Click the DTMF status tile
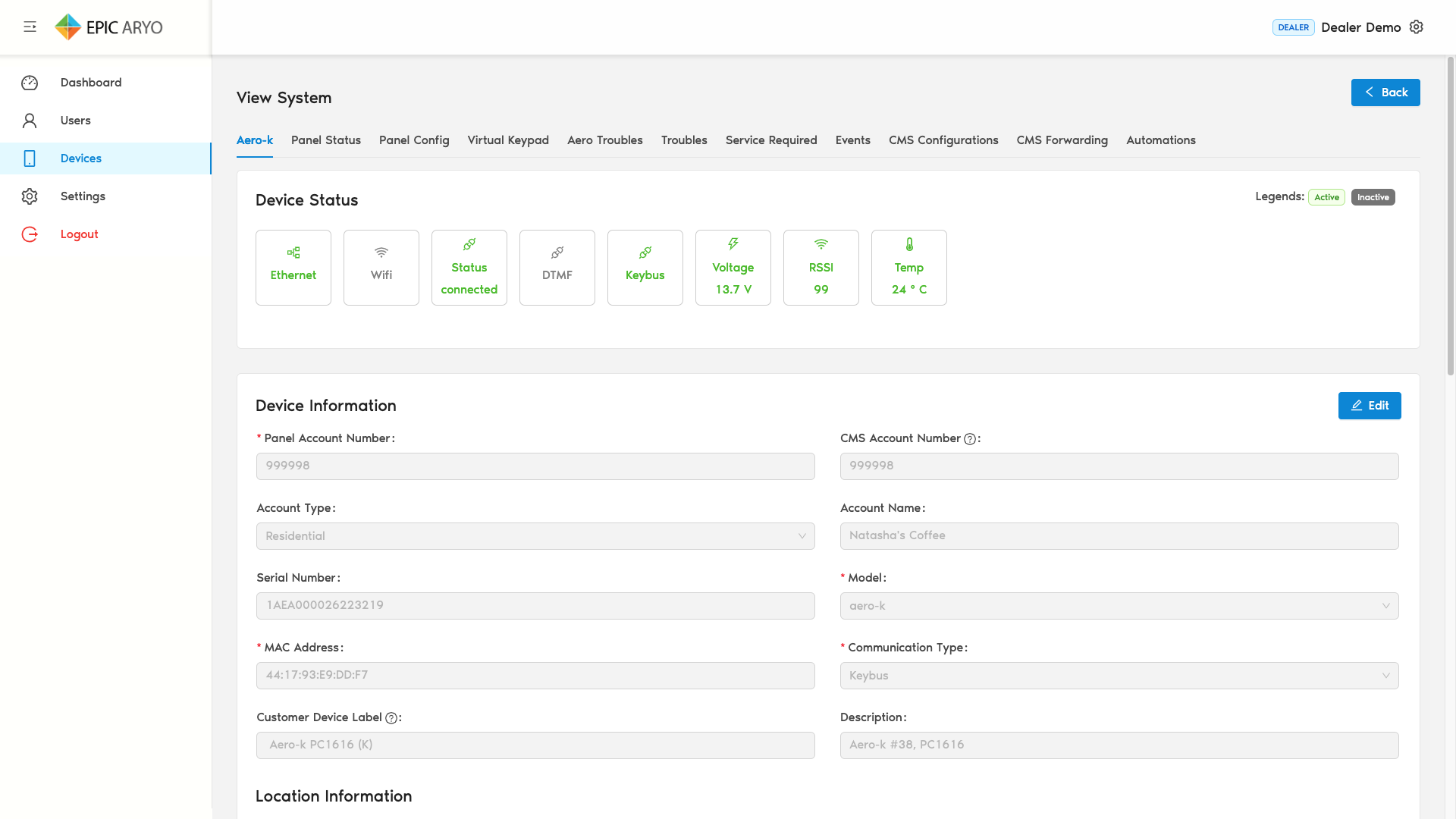 pyautogui.click(x=557, y=268)
